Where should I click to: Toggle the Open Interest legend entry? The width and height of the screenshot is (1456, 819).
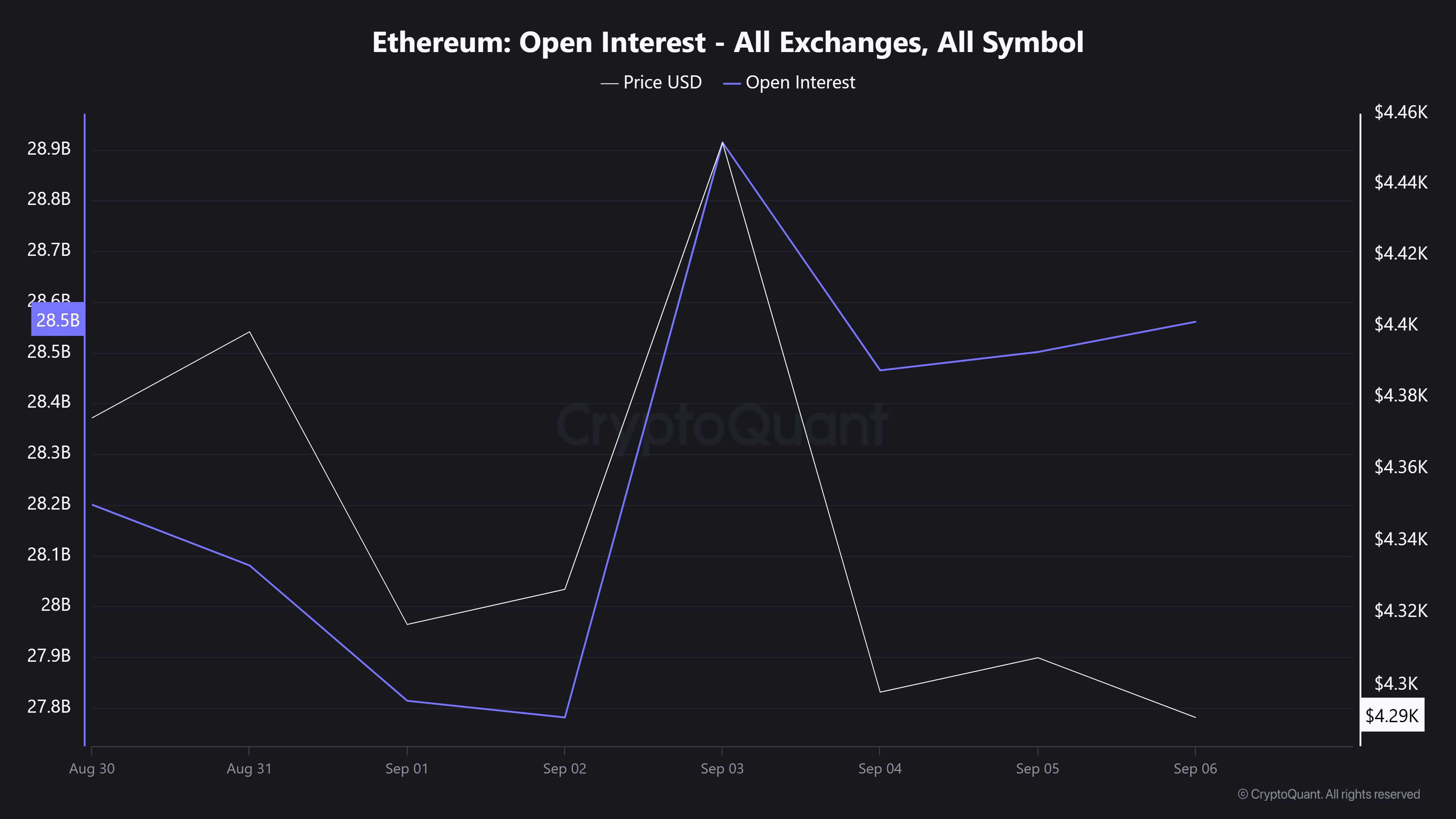click(800, 83)
